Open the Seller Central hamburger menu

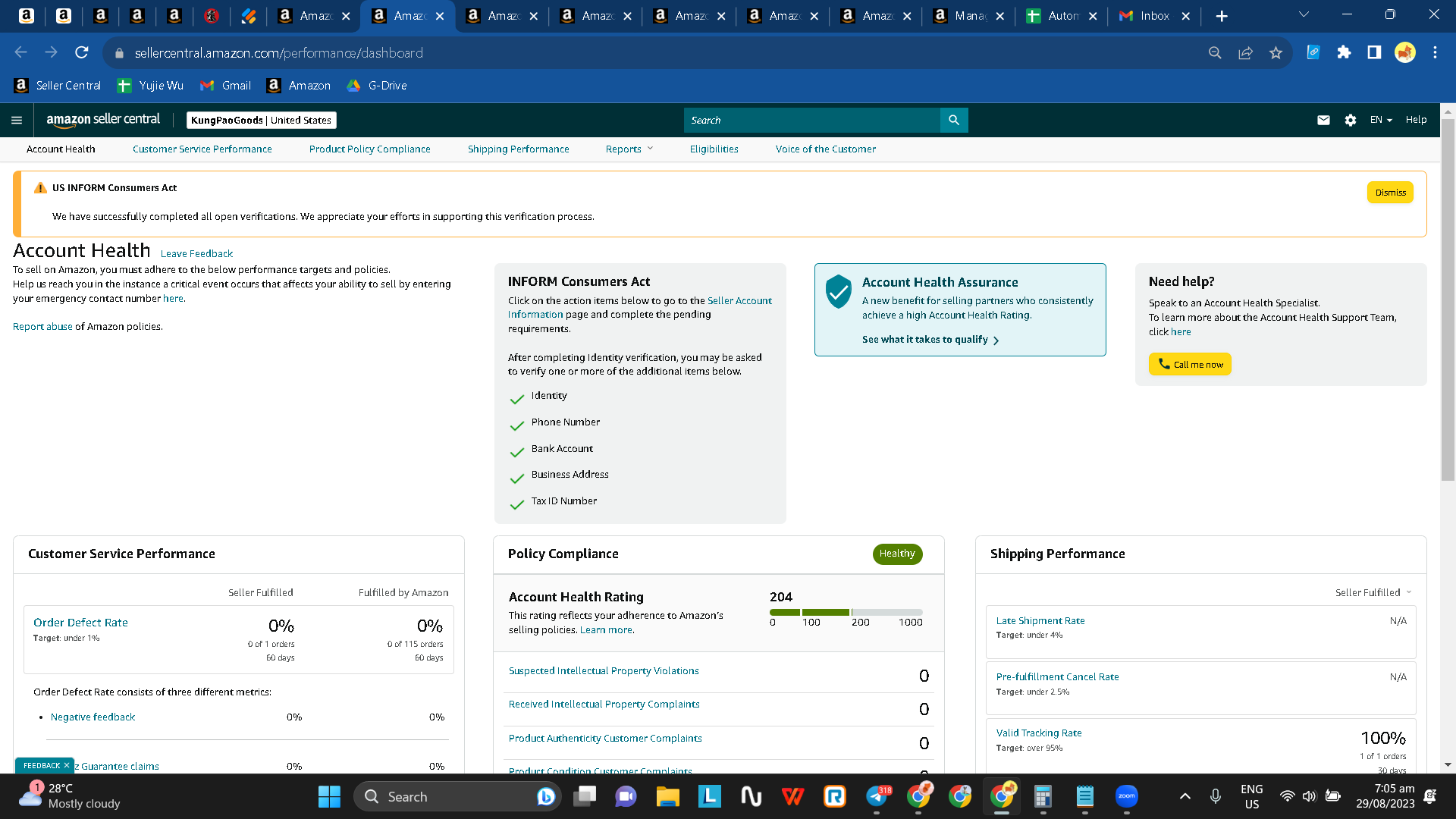coord(17,120)
